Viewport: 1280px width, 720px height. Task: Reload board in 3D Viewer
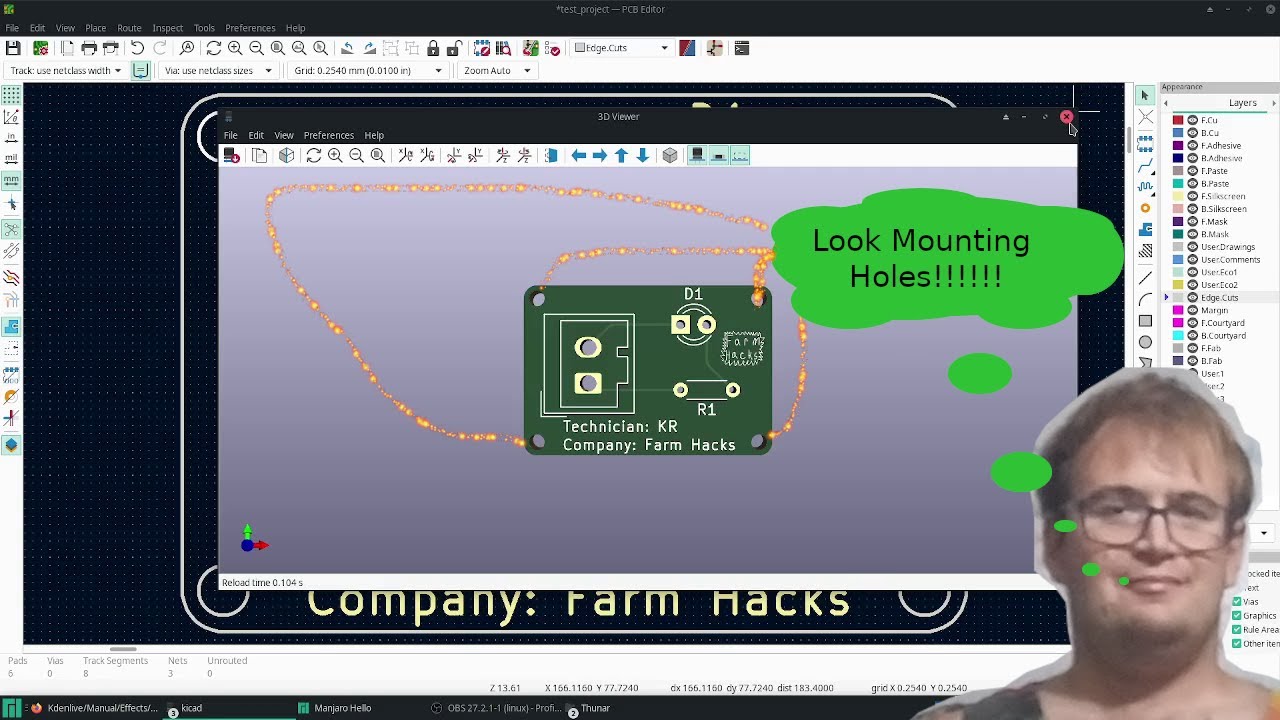coord(231,155)
